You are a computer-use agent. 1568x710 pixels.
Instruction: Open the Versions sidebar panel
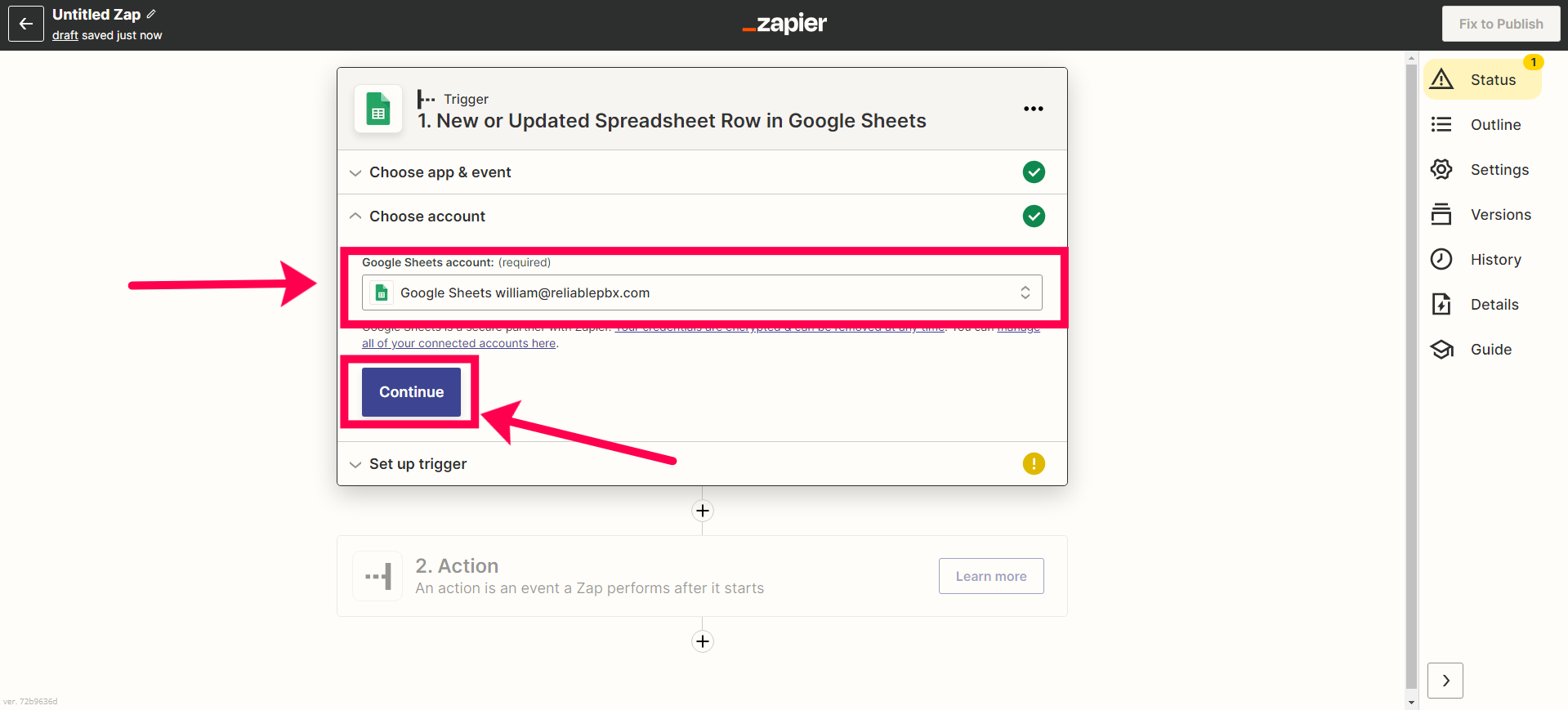(1482, 214)
